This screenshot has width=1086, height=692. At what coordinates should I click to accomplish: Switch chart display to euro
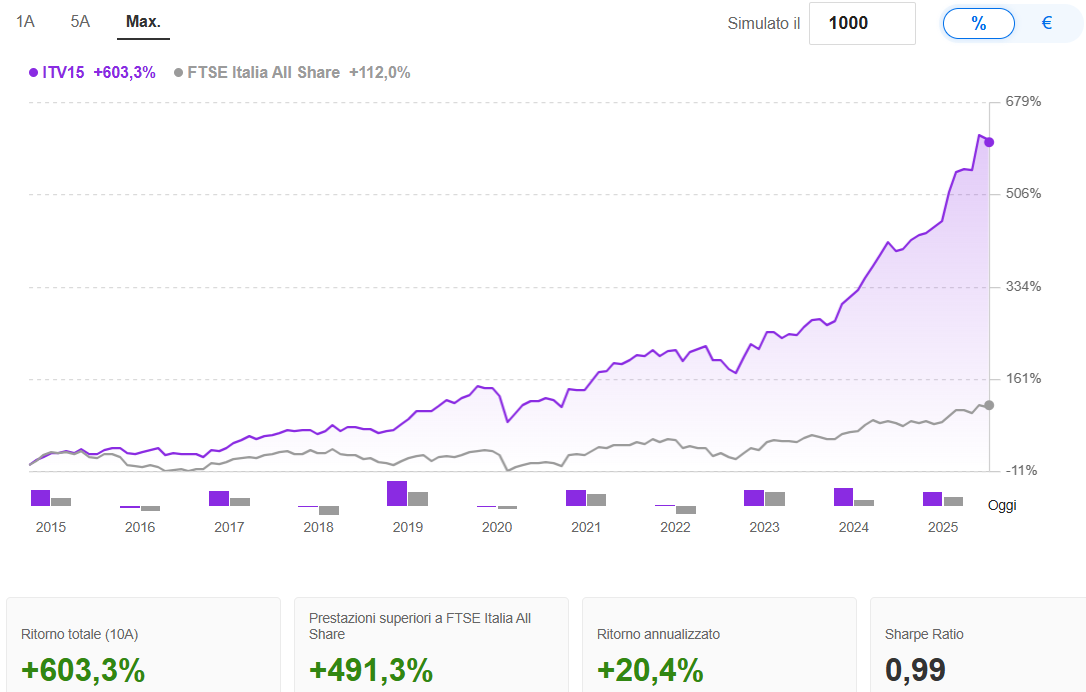click(1047, 24)
